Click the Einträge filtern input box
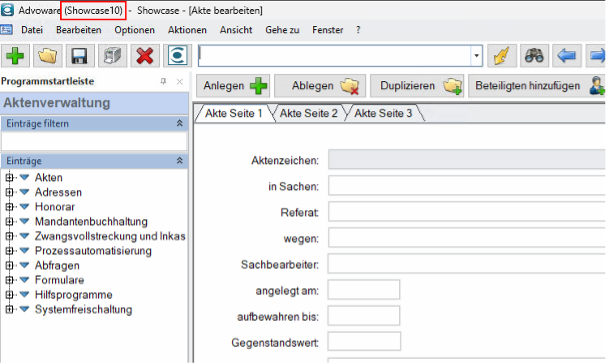 click(x=94, y=141)
